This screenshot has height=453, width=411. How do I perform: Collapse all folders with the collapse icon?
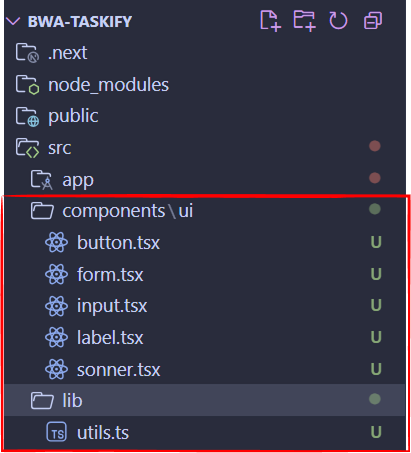373,21
